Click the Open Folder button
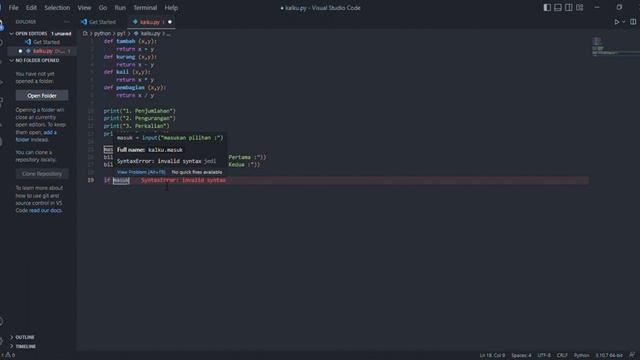The image size is (640, 360). tap(42, 96)
